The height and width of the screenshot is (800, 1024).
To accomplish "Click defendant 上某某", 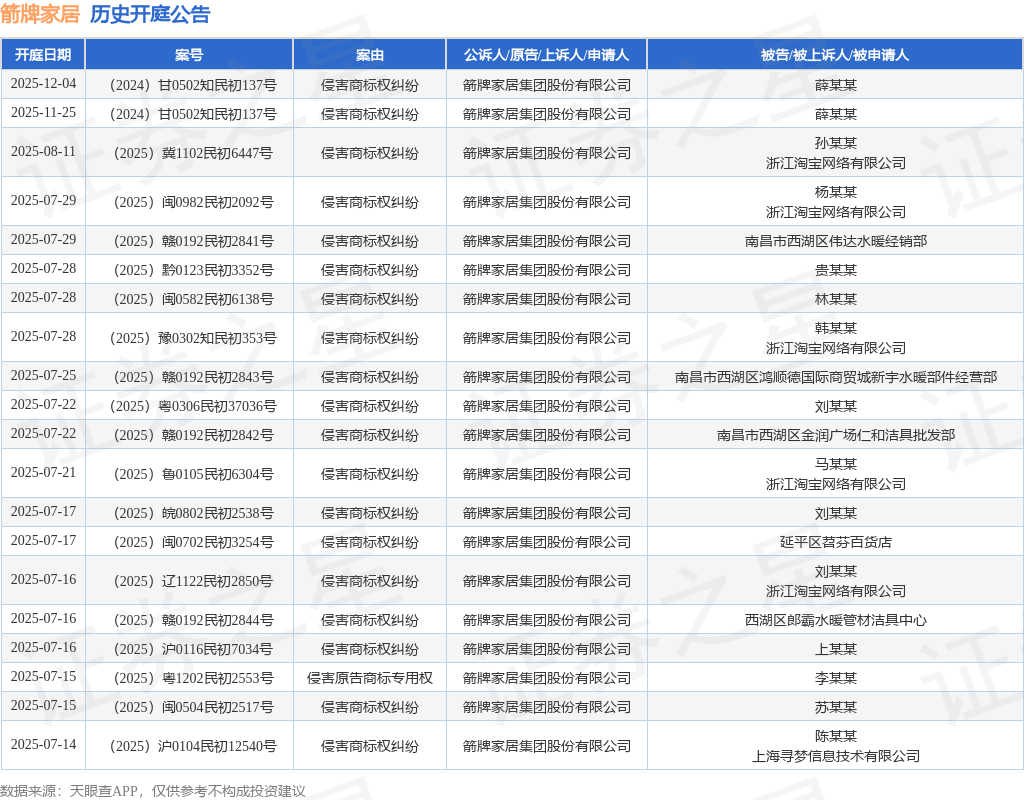I will [835, 649].
